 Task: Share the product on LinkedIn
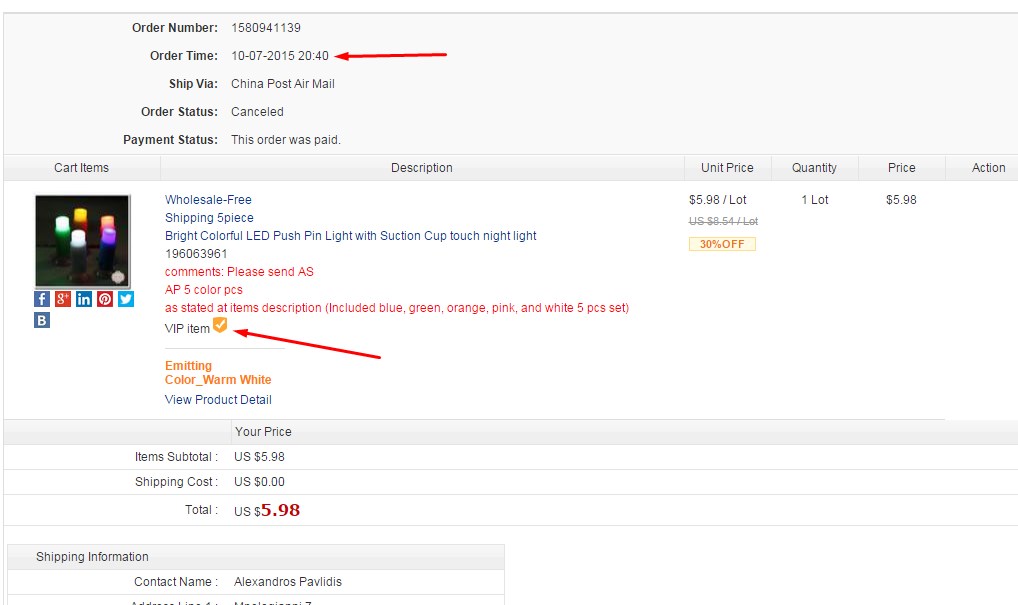tap(83, 298)
